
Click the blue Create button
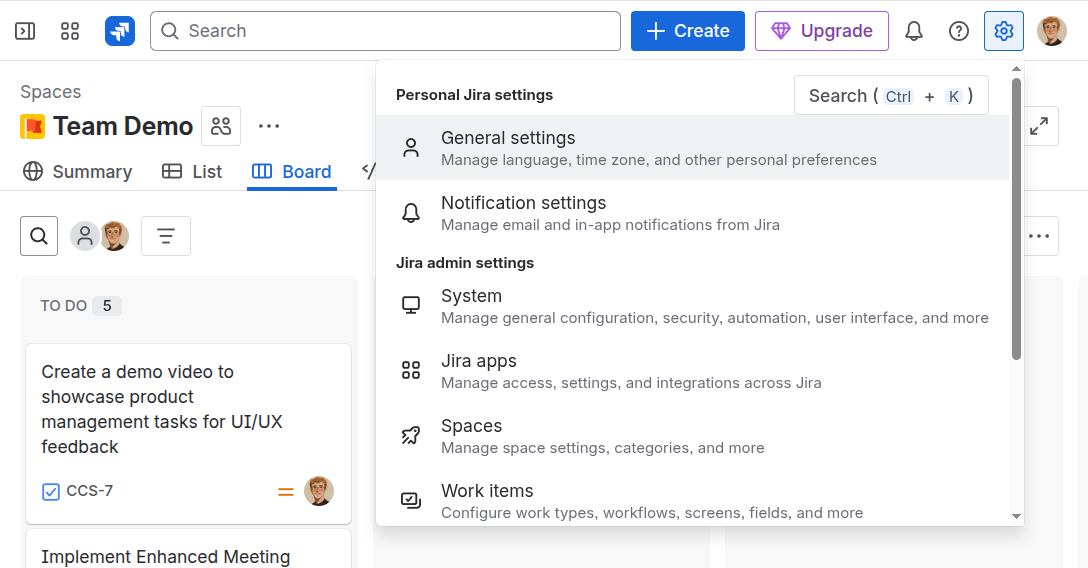click(687, 31)
